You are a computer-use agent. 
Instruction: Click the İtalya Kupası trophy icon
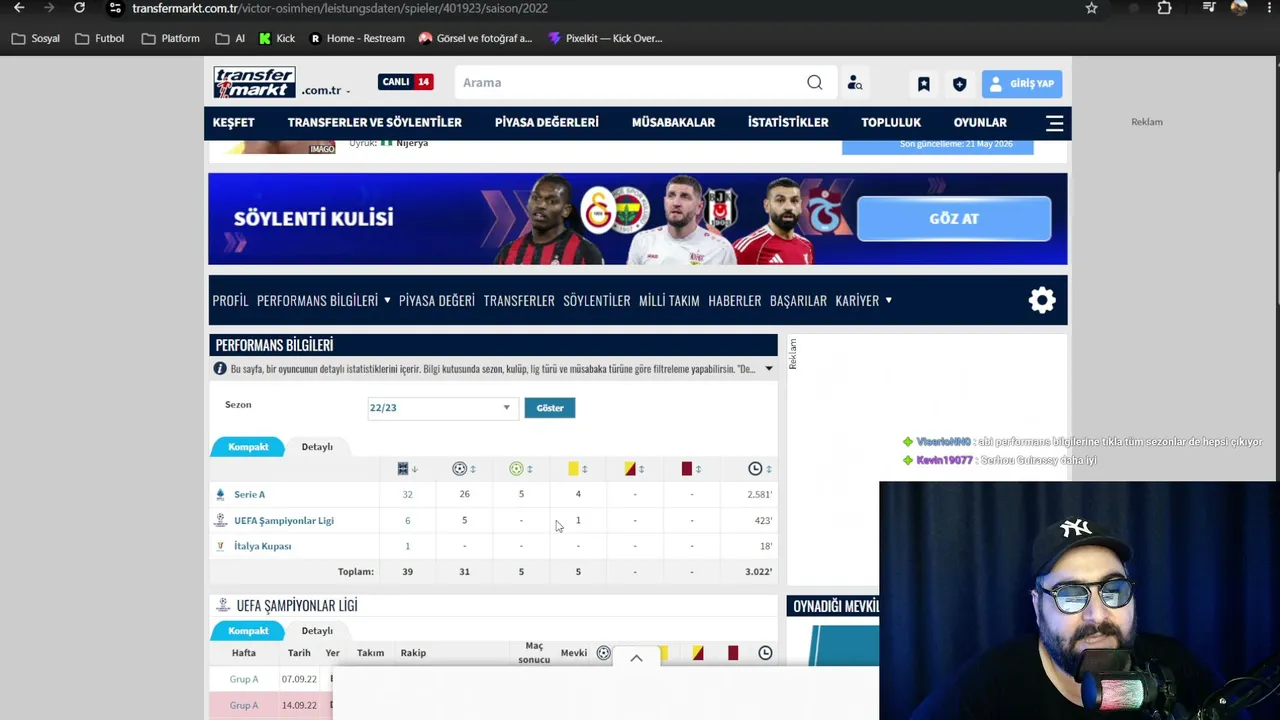[220, 546]
